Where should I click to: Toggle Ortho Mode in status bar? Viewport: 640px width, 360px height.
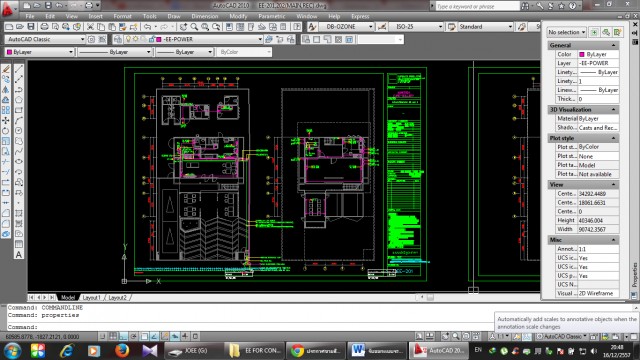coord(123,336)
